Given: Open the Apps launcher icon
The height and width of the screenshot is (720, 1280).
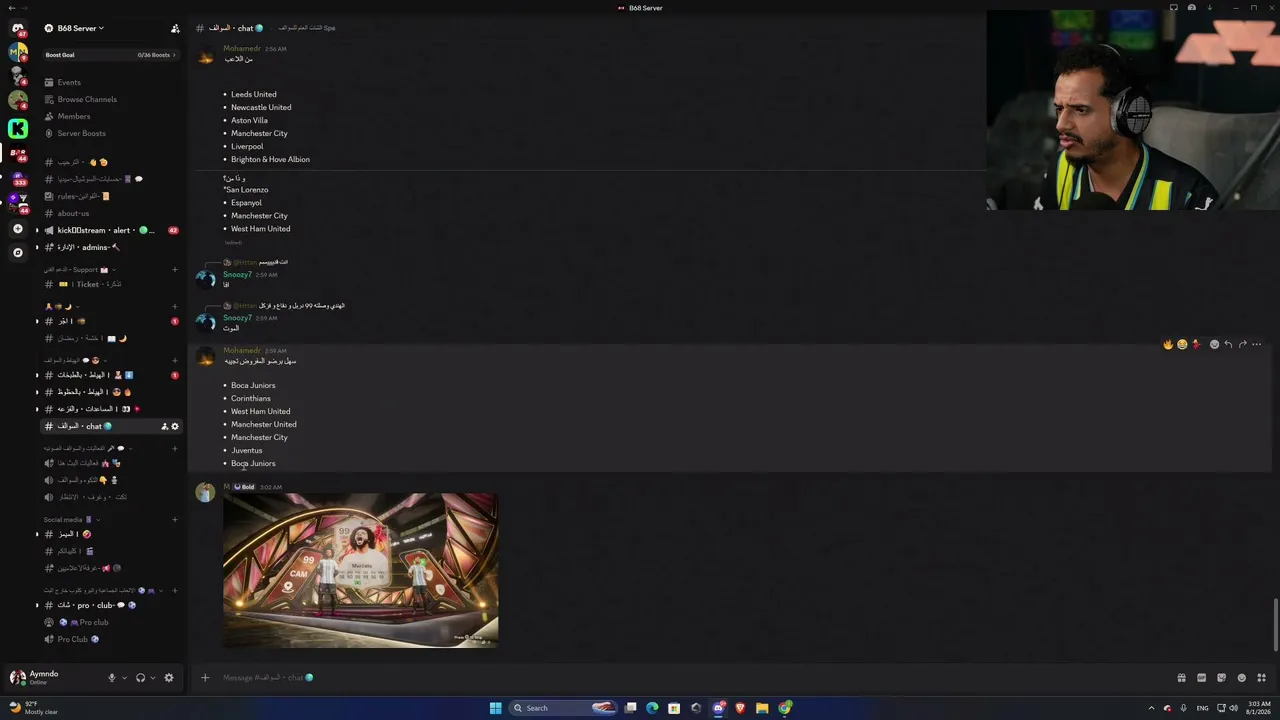Looking at the screenshot, I should pyautogui.click(x=1262, y=677).
